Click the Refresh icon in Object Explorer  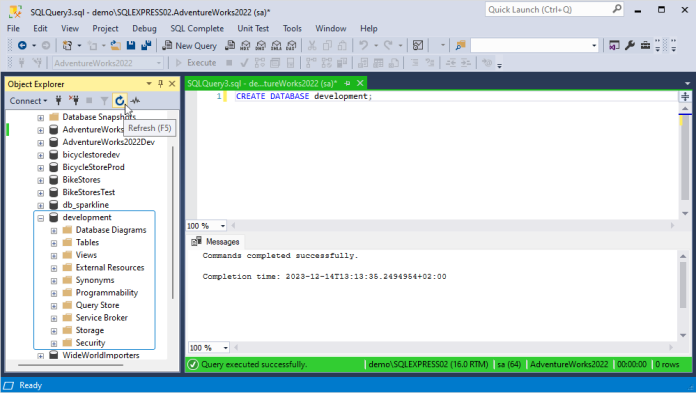click(x=119, y=101)
